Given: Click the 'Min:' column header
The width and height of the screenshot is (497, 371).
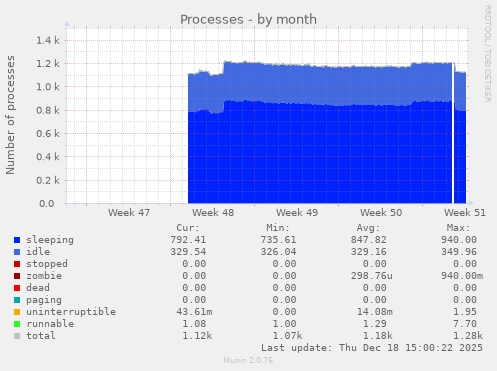Looking at the screenshot, I should (x=278, y=228).
